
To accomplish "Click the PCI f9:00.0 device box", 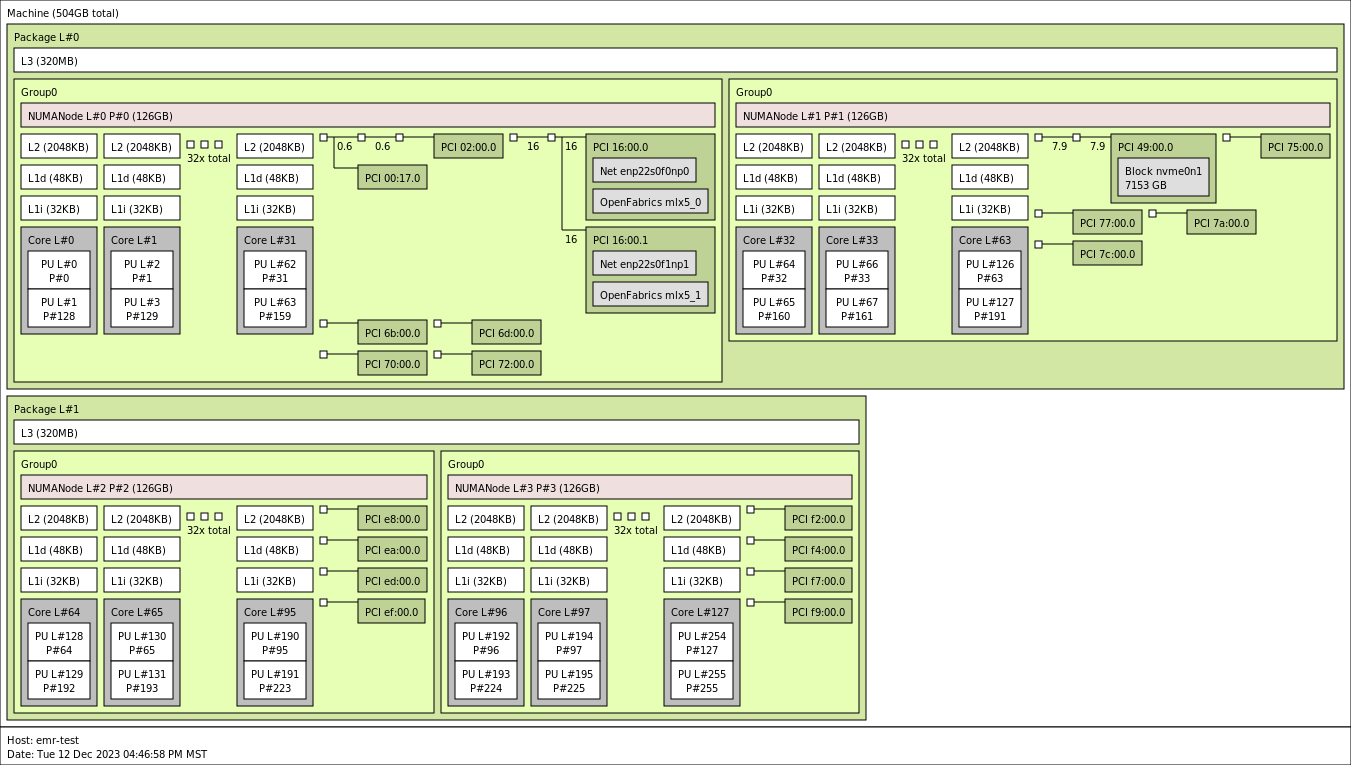I will tap(818, 612).
